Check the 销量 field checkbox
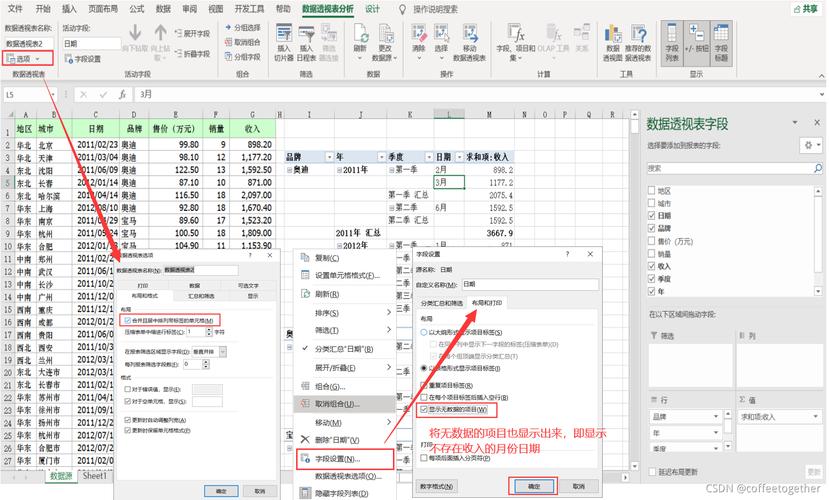Image resolution: width=829 pixels, height=500 pixels. [651, 253]
